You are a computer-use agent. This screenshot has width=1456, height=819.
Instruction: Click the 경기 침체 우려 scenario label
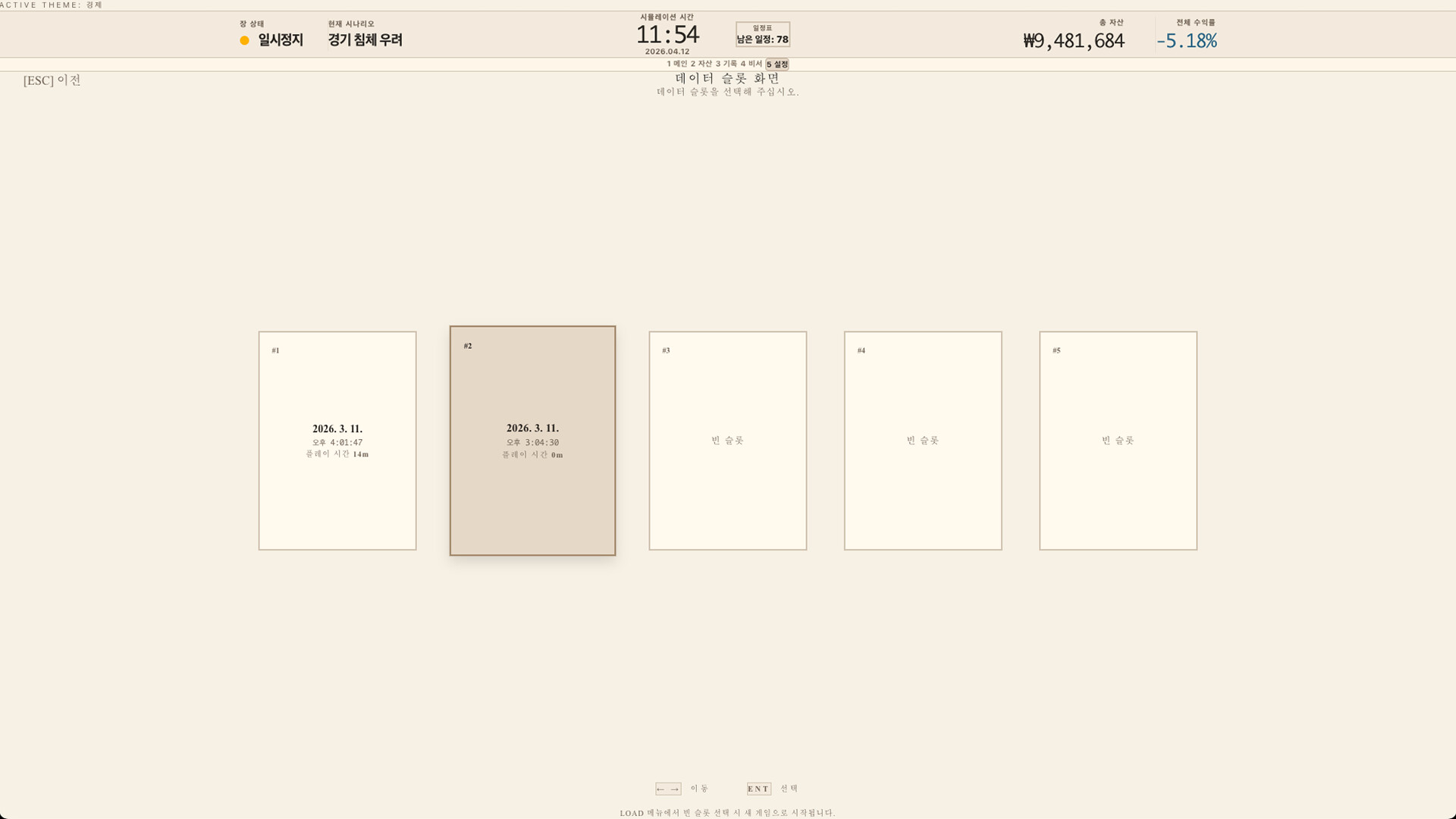pos(364,40)
